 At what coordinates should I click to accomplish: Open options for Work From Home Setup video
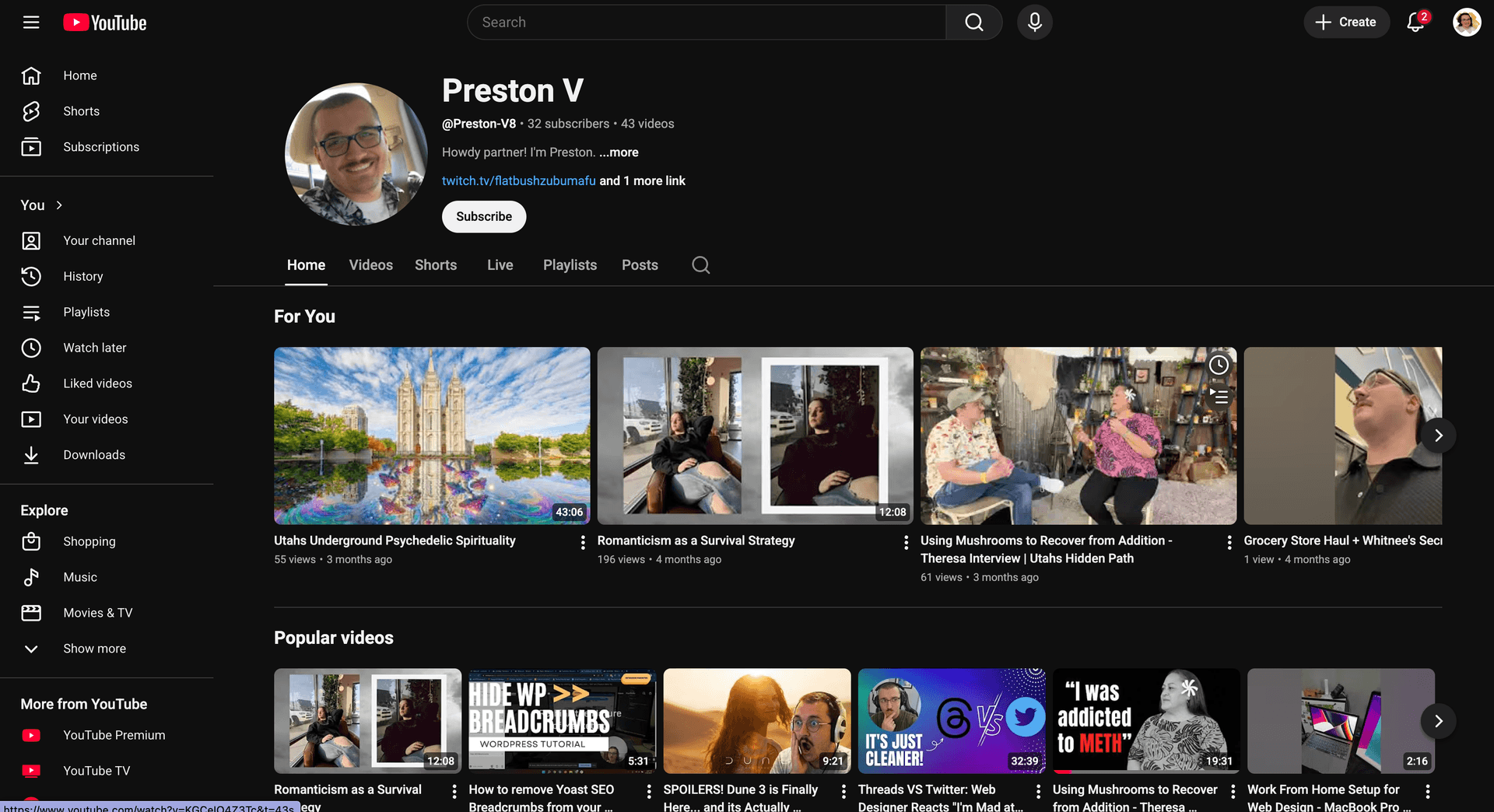pyautogui.click(x=1428, y=792)
